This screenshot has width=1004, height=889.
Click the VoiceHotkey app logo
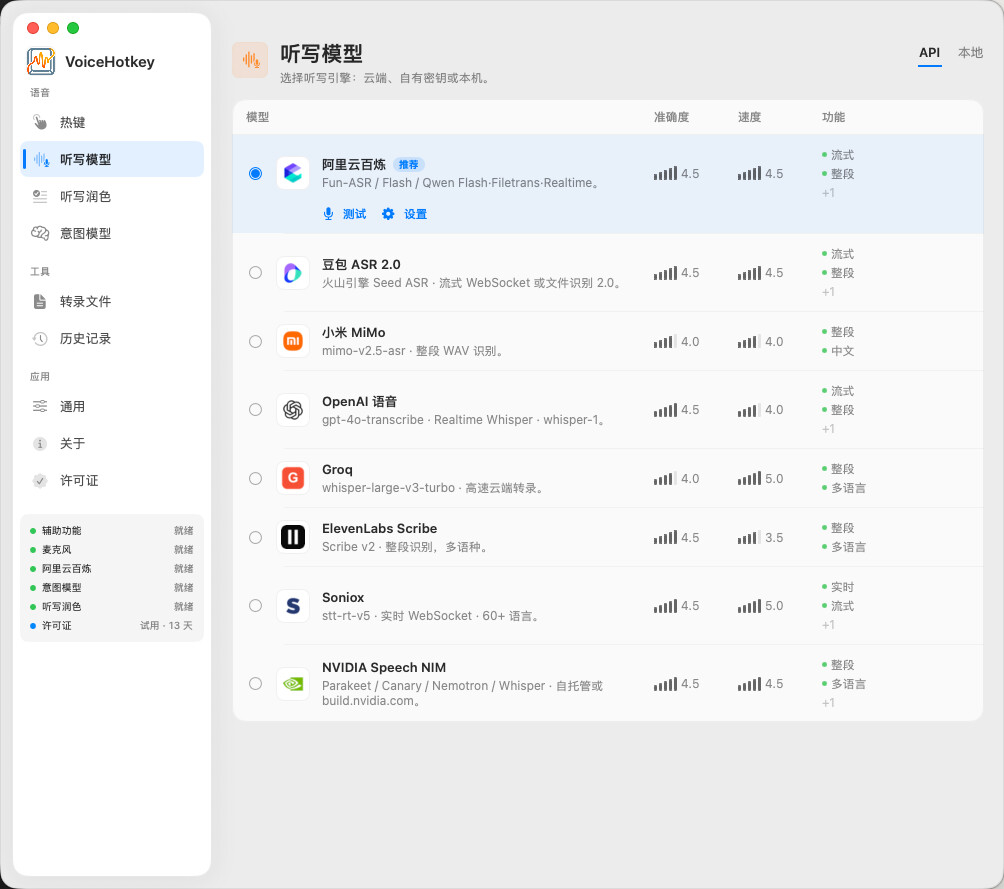point(41,61)
